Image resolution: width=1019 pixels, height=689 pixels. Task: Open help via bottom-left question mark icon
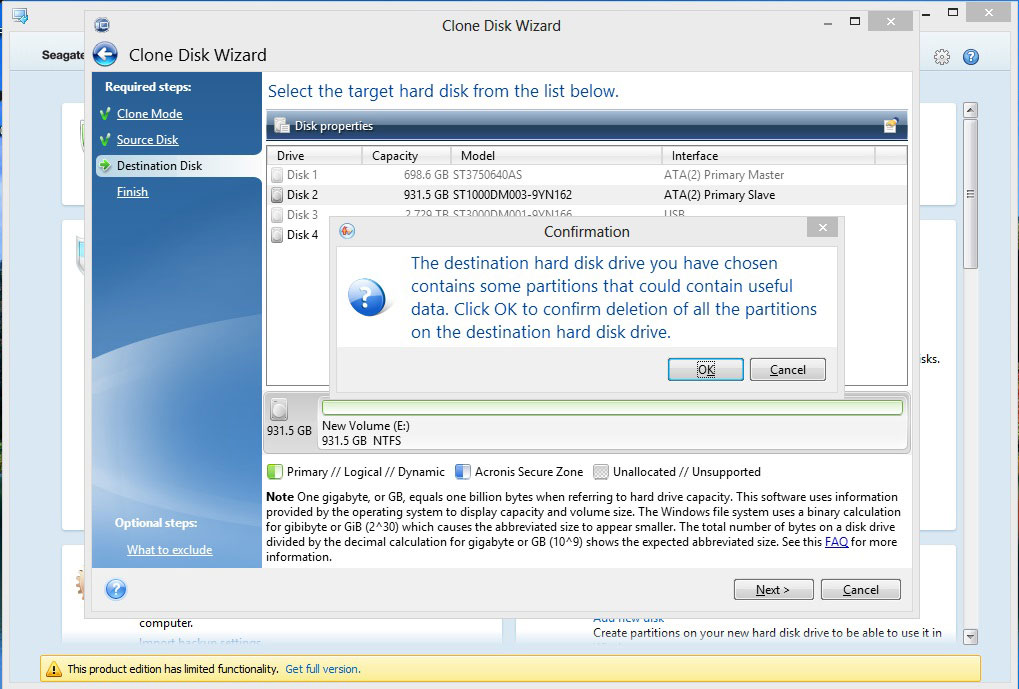click(x=116, y=589)
